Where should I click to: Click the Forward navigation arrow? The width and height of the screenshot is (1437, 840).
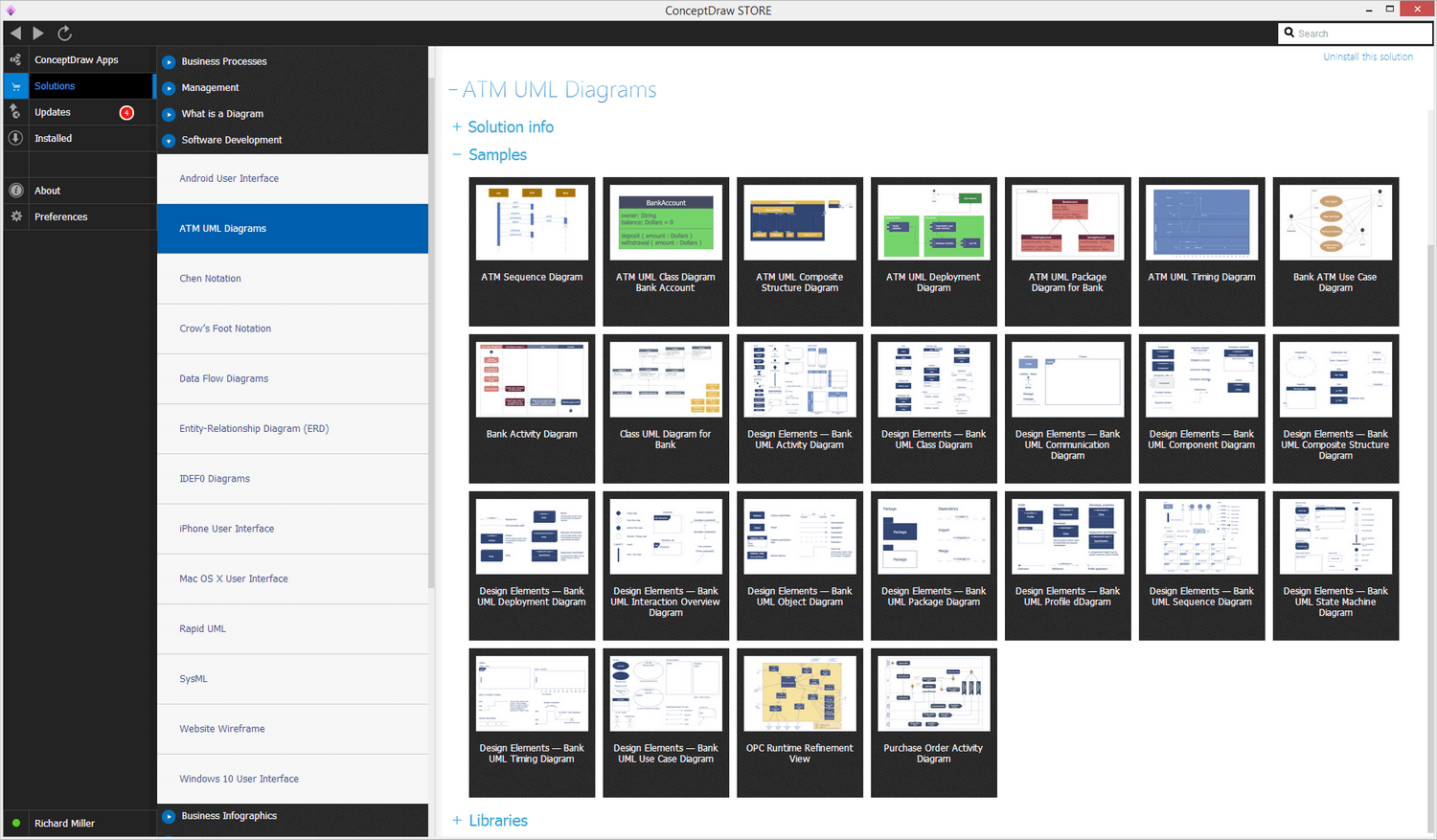(38, 33)
